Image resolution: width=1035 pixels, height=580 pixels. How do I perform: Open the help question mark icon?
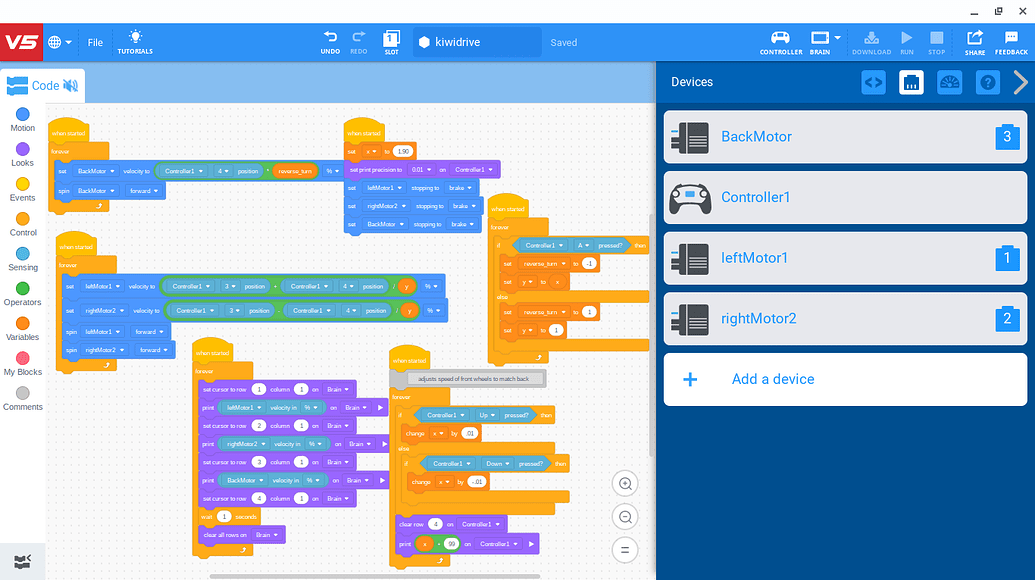click(987, 83)
